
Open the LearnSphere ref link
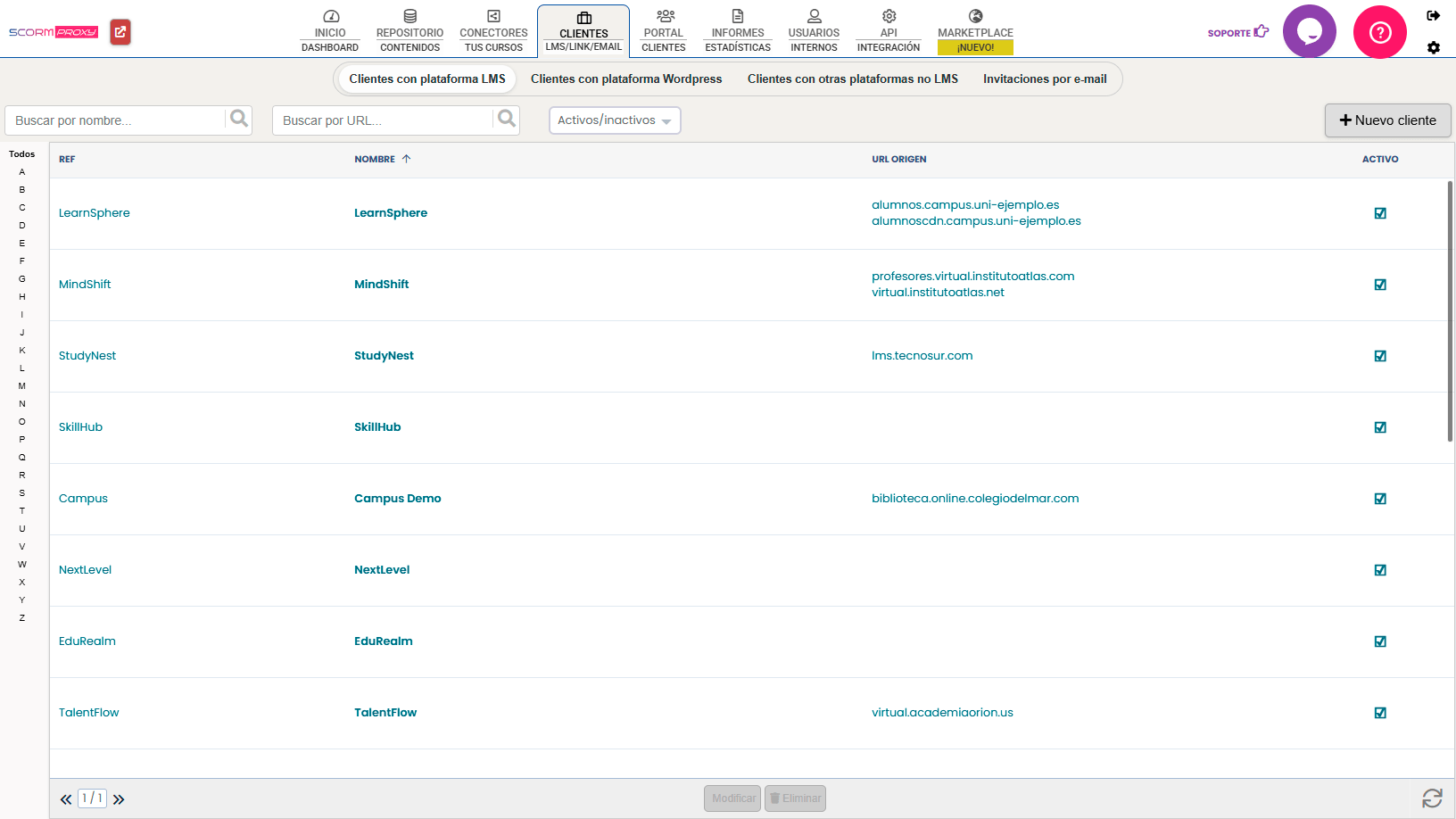pos(95,212)
